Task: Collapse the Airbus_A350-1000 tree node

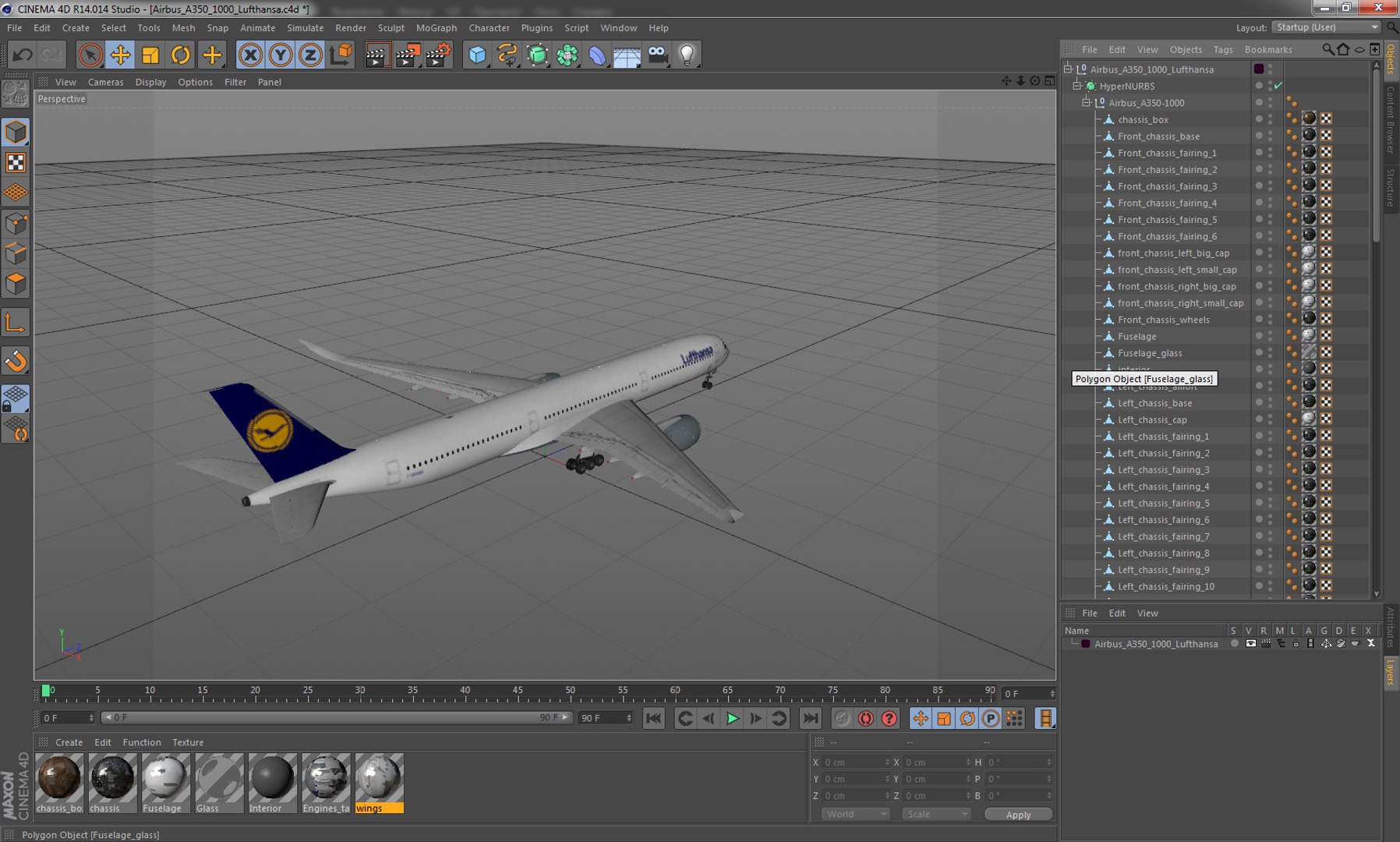Action: pyautogui.click(x=1087, y=102)
